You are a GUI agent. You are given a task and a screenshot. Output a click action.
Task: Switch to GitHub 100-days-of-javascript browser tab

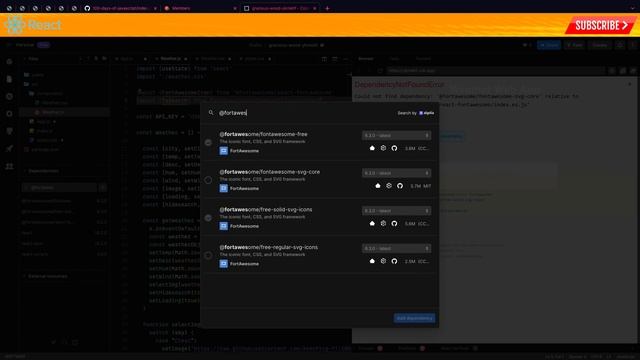(120, 8)
